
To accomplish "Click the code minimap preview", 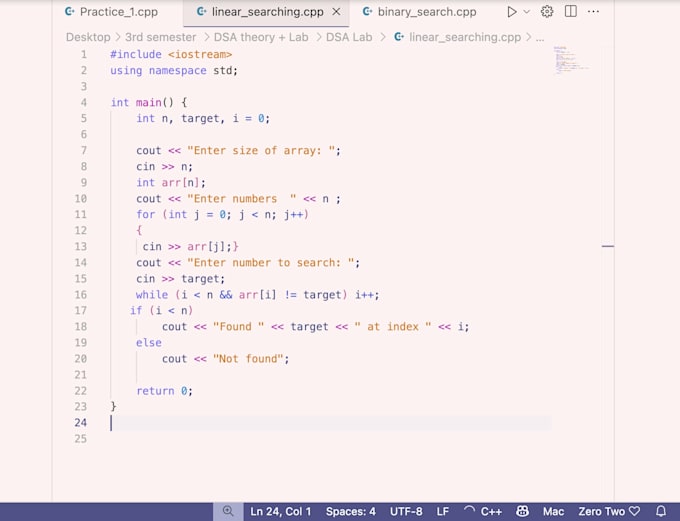I will tap(570, 60).
